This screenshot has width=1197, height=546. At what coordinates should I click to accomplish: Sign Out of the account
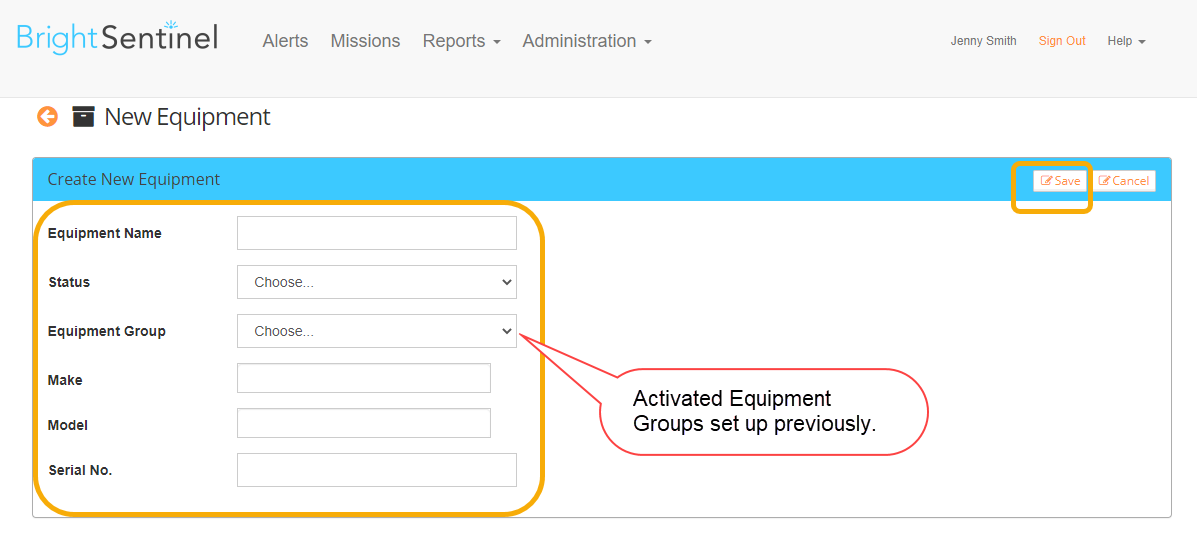tap(1062, 41)
